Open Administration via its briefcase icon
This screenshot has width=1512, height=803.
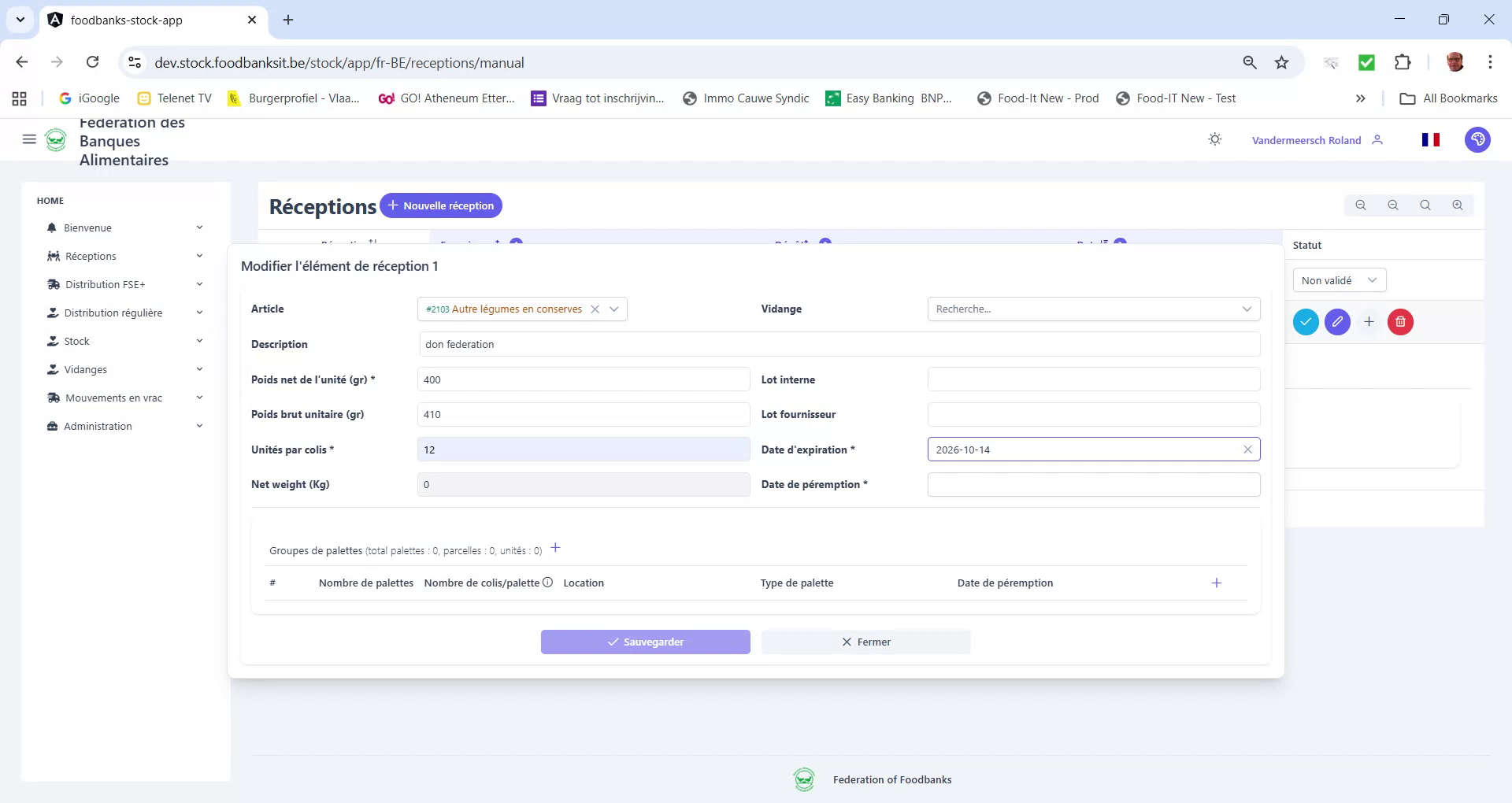point(53,426)
